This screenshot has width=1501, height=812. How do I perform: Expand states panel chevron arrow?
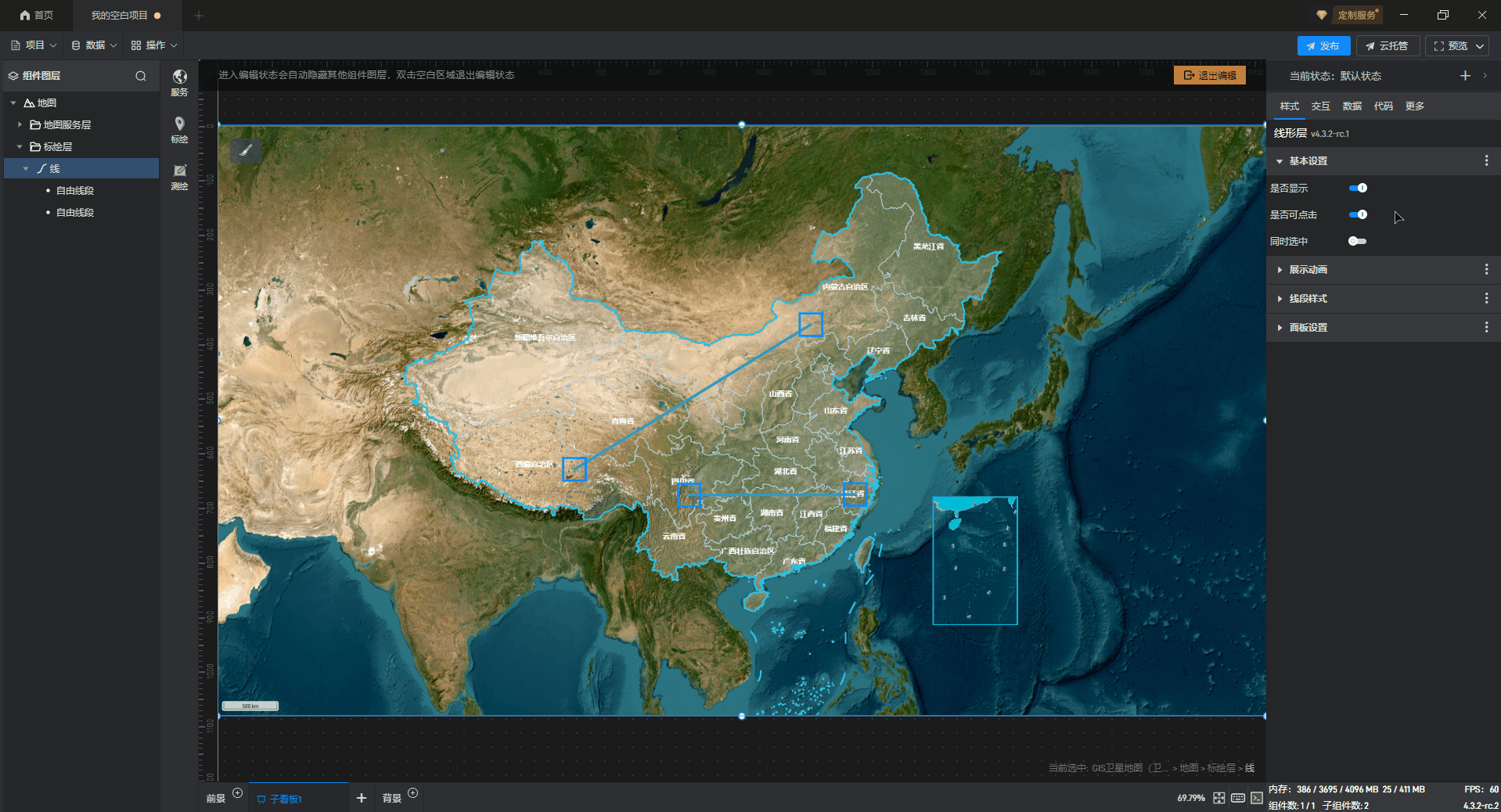pos(1485,76)
